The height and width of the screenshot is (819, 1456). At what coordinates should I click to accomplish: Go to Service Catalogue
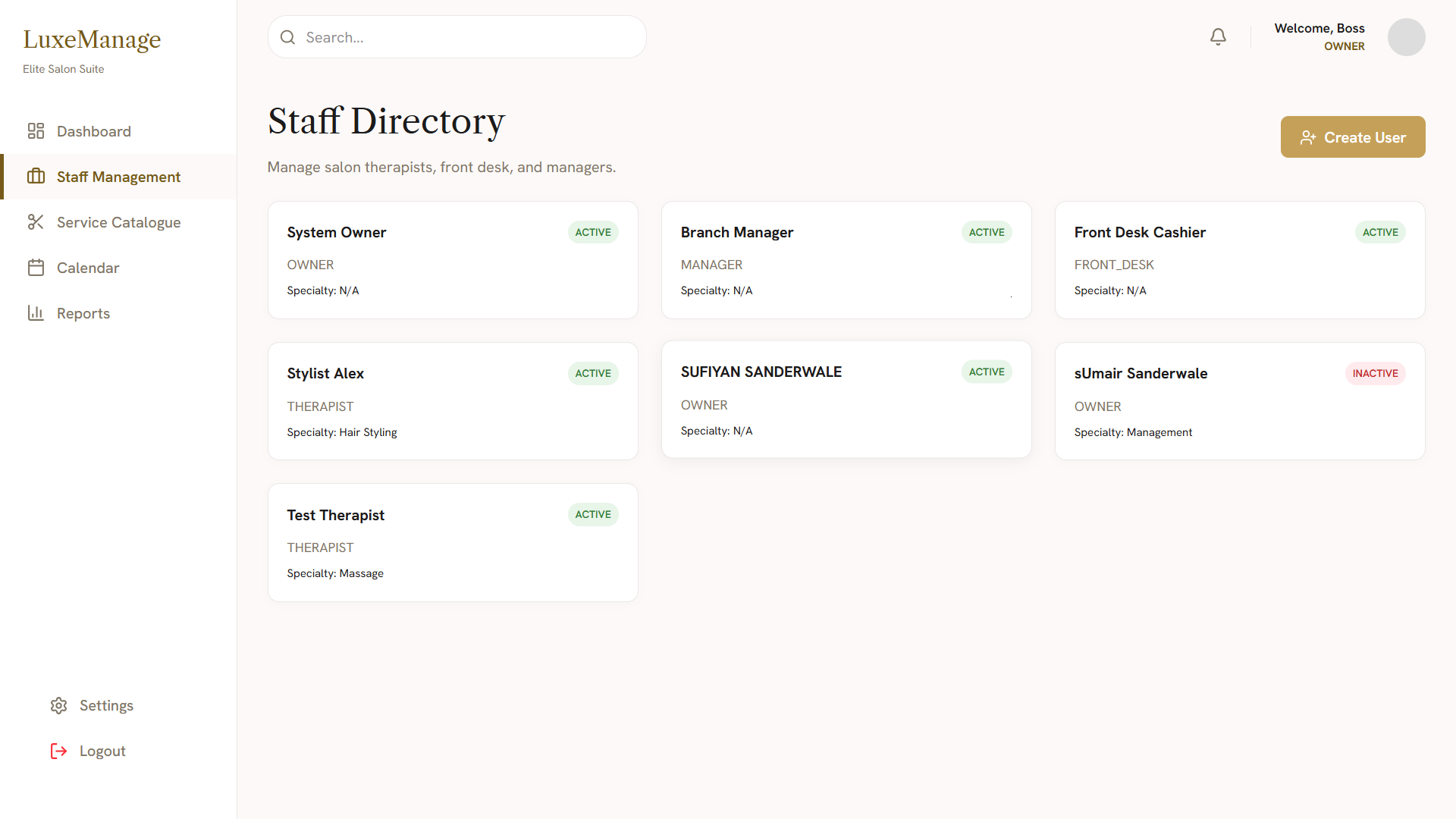coord(118,222)
